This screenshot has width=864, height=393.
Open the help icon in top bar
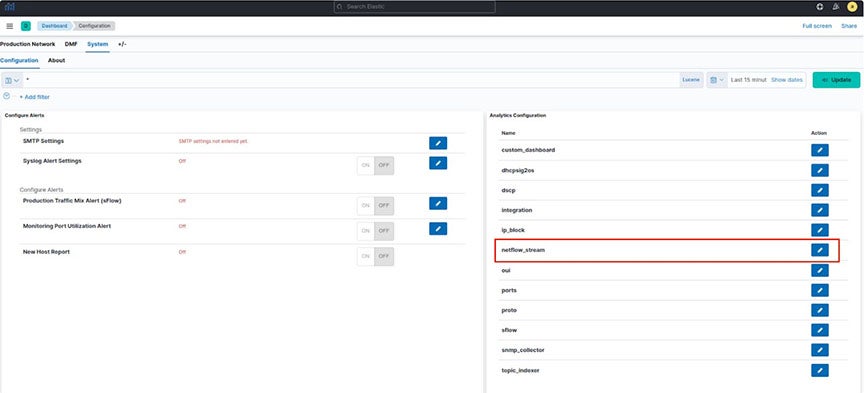pos(820,7)
